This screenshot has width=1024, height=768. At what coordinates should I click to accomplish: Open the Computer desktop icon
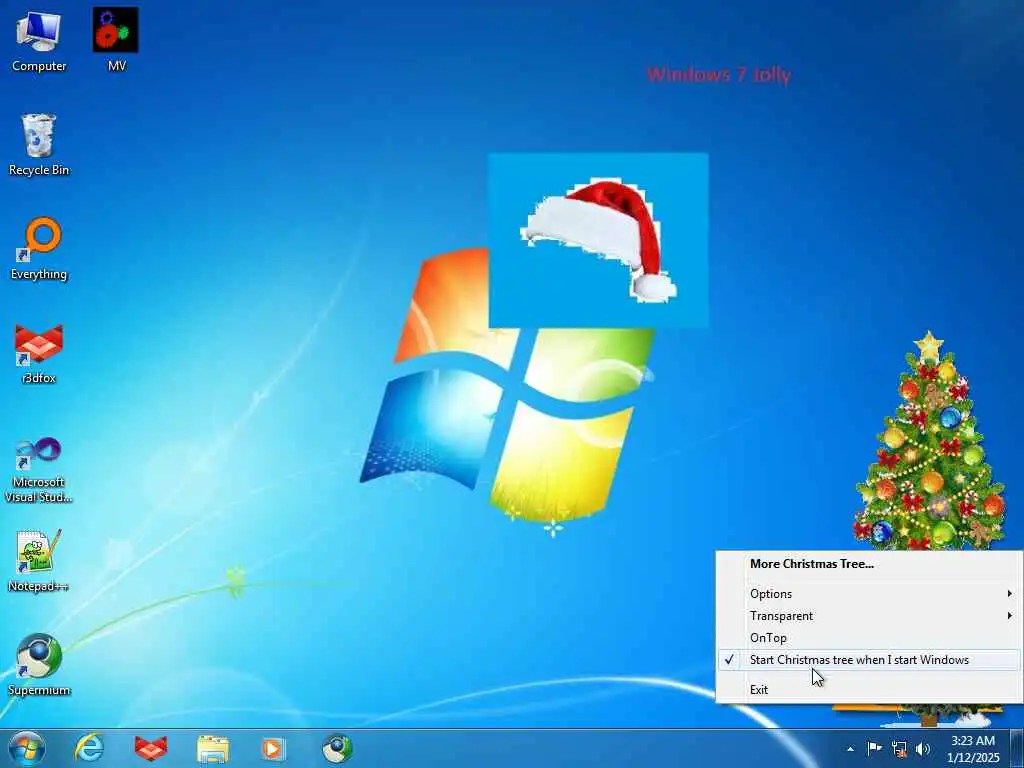click(39, 40)
